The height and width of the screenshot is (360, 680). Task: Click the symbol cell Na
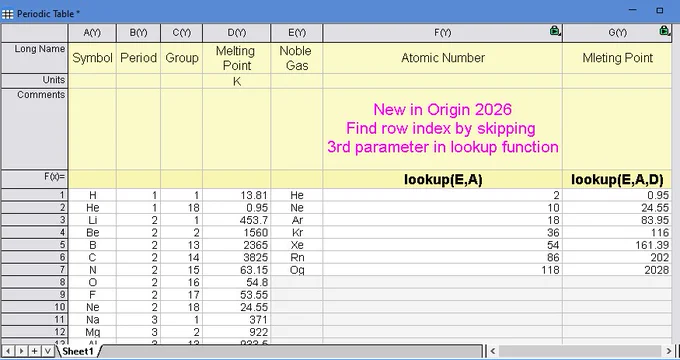92,320
